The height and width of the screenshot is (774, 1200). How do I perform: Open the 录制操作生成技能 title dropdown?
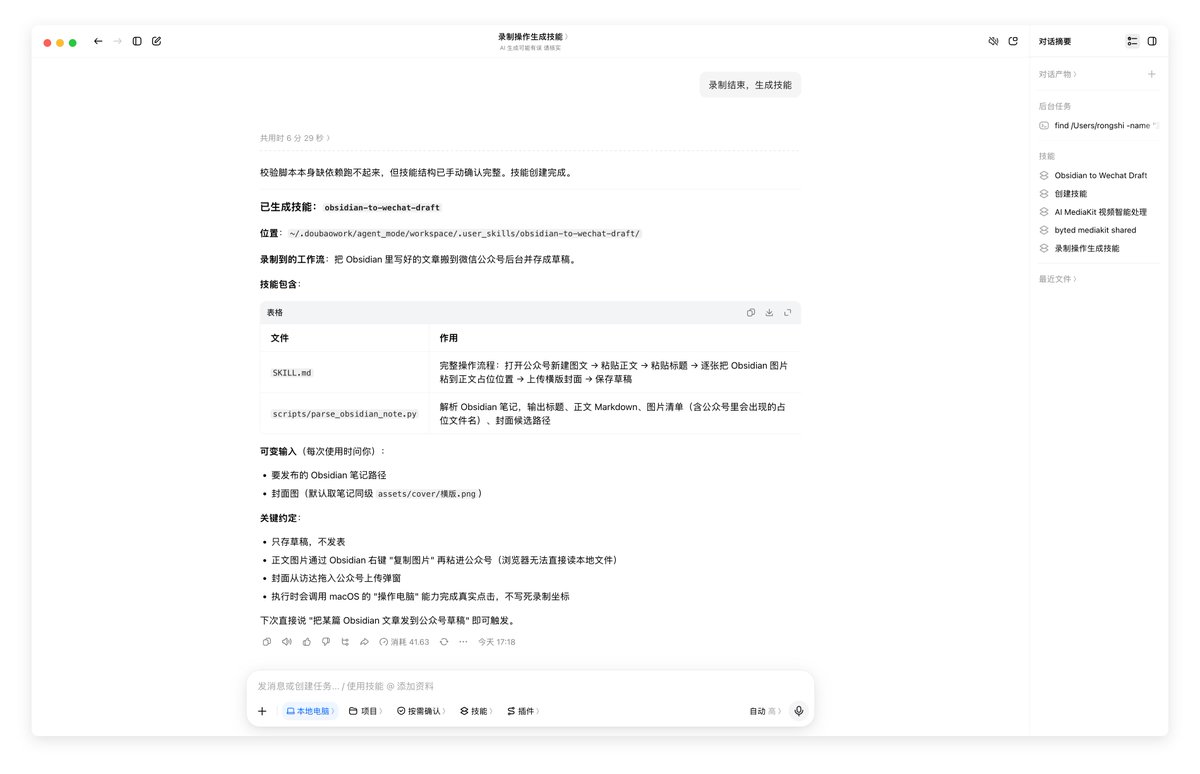pyautogui.click(x=533, y=37)
